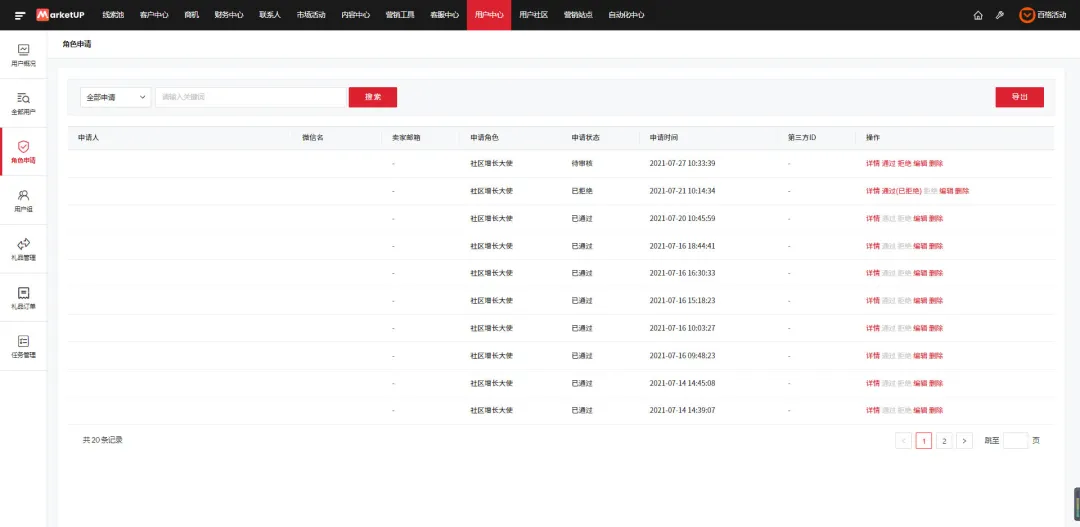Image resolution: width=1080 pixels, height=527 pixels.
Task: Open the 用户概况 overview icon in sidebar
Action: click(23, 49)
